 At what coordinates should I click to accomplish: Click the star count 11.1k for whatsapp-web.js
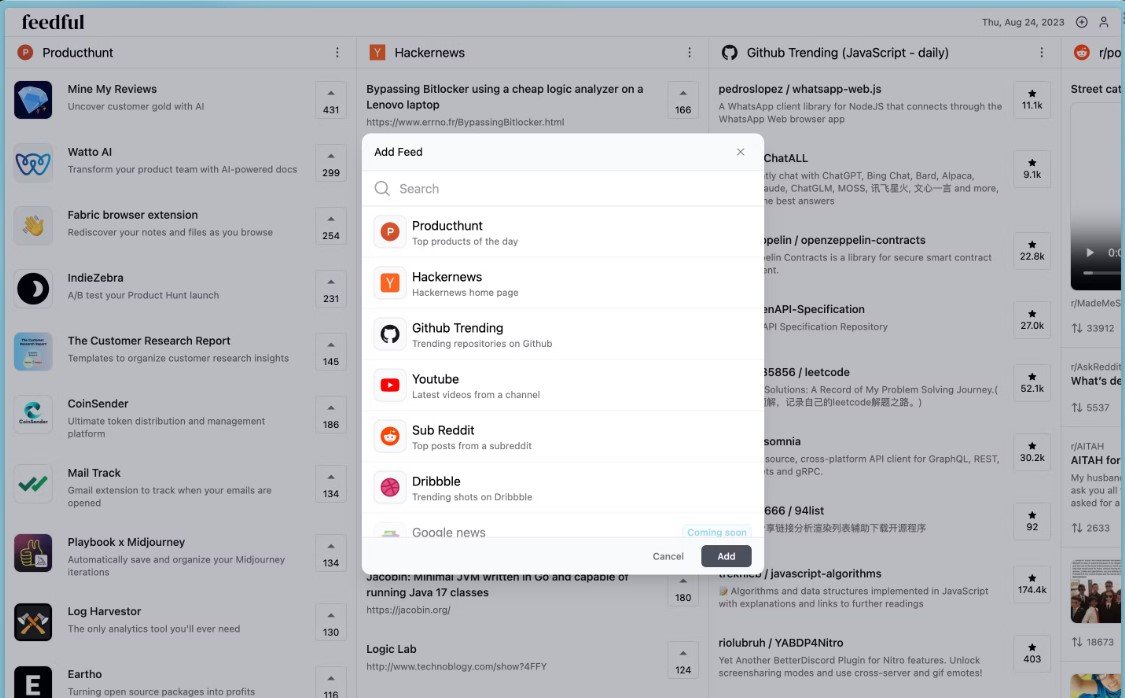click(1032, 100)
